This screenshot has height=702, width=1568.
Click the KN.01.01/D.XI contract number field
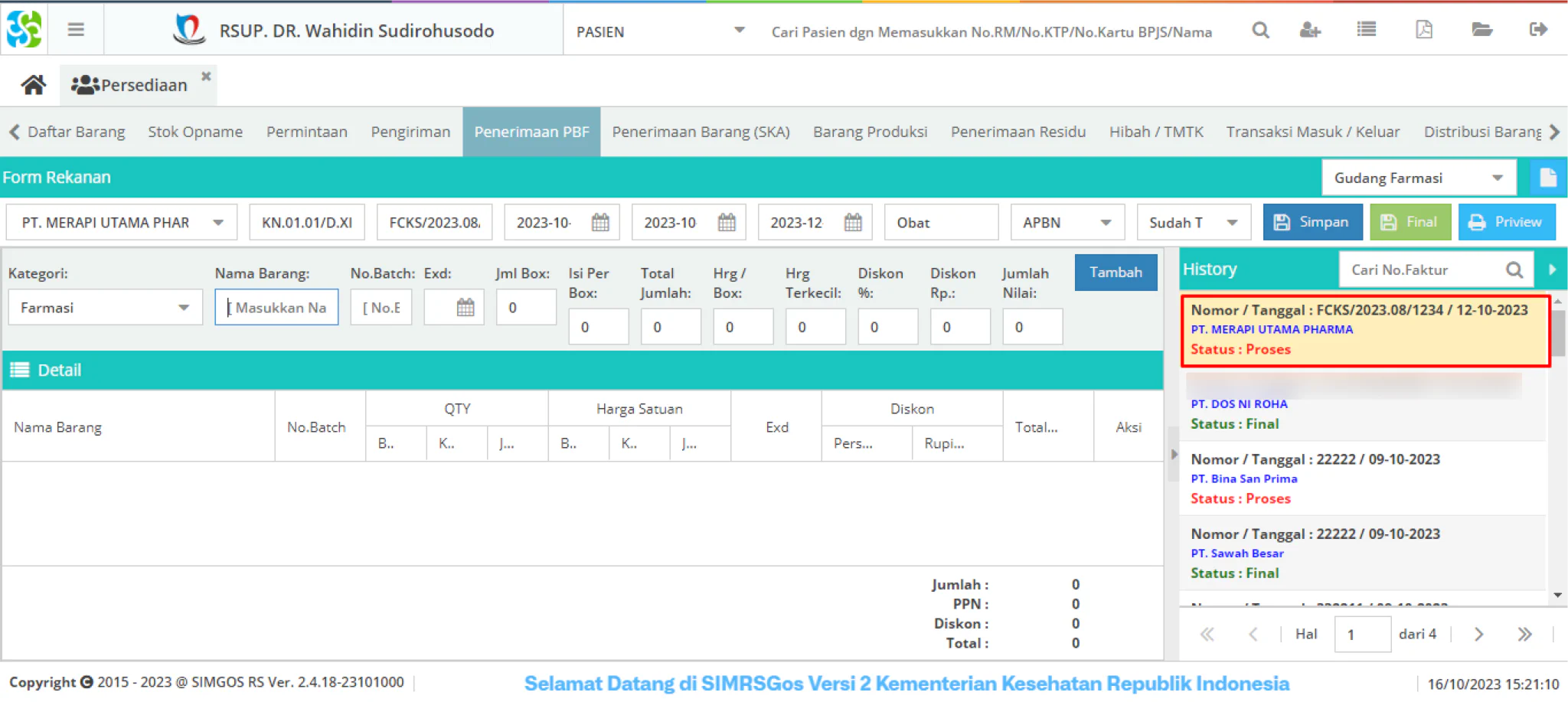click(307, 222)
